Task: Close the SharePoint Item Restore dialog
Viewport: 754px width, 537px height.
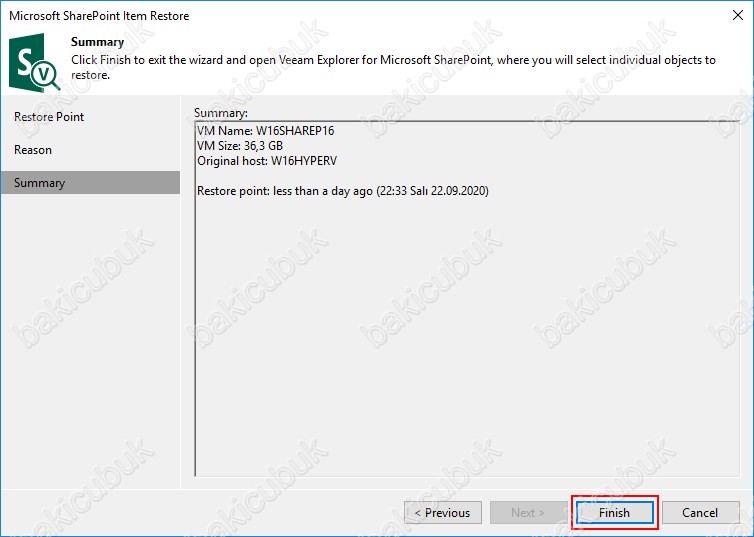Action: click(738, 15)
